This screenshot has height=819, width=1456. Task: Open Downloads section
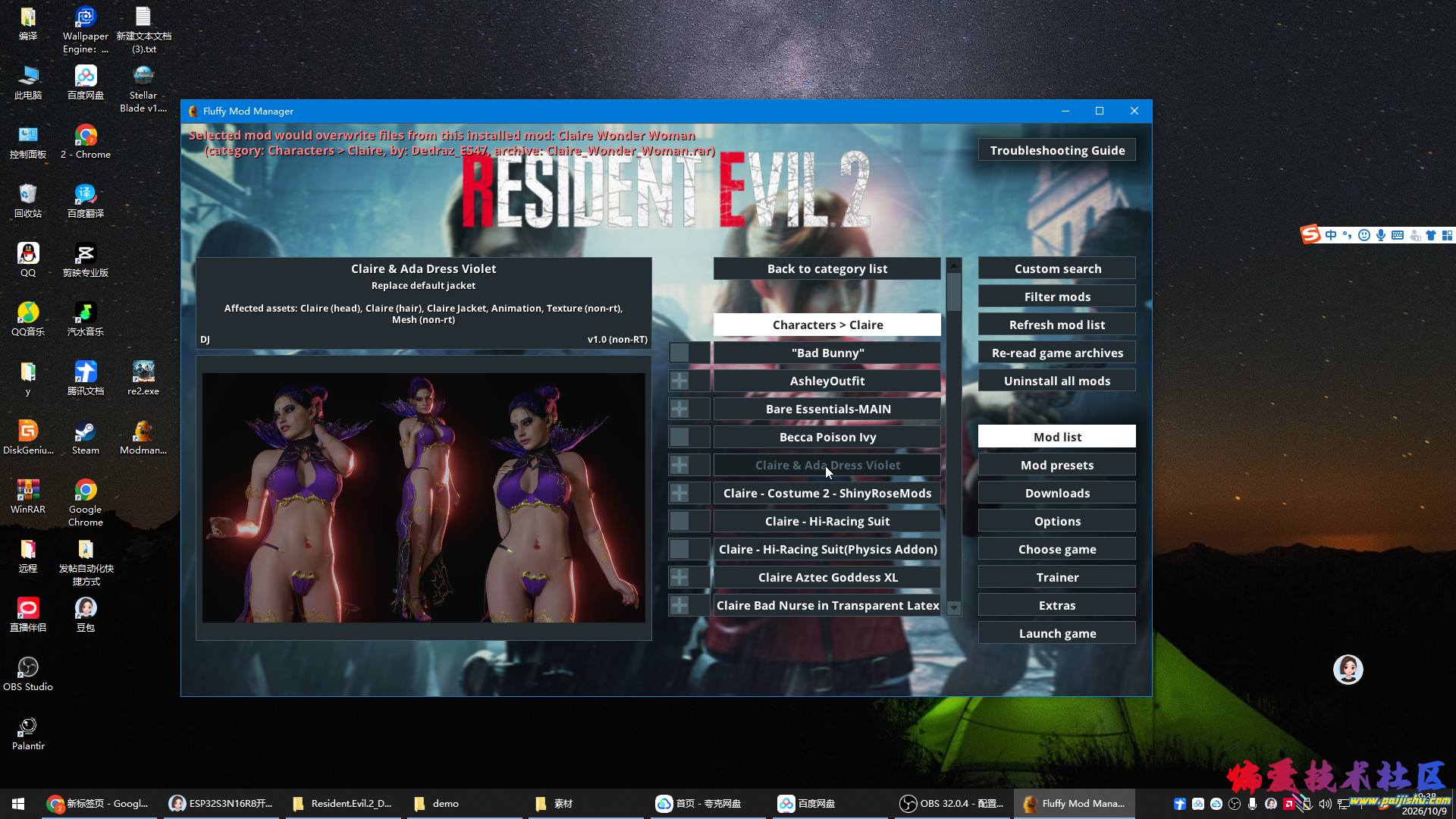[x=1057, y=493]
